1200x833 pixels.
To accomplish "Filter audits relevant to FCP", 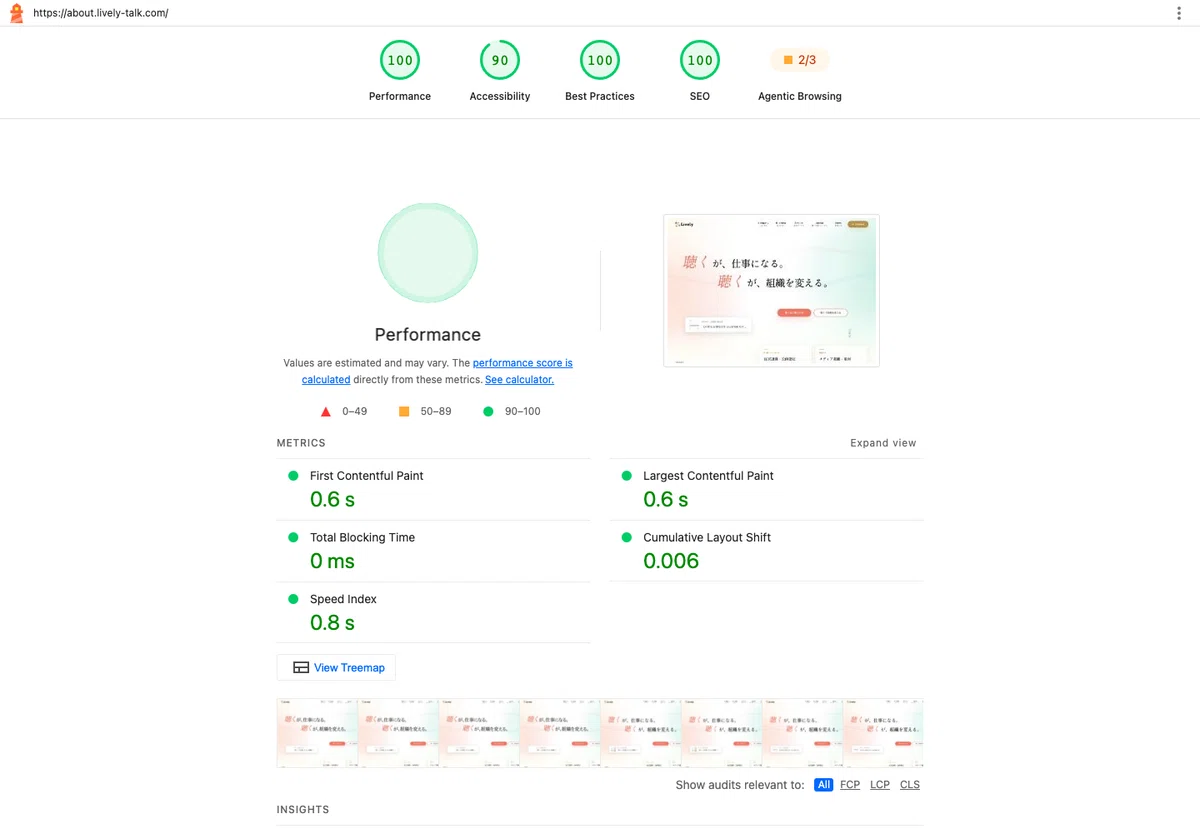I will pos(850,785).
